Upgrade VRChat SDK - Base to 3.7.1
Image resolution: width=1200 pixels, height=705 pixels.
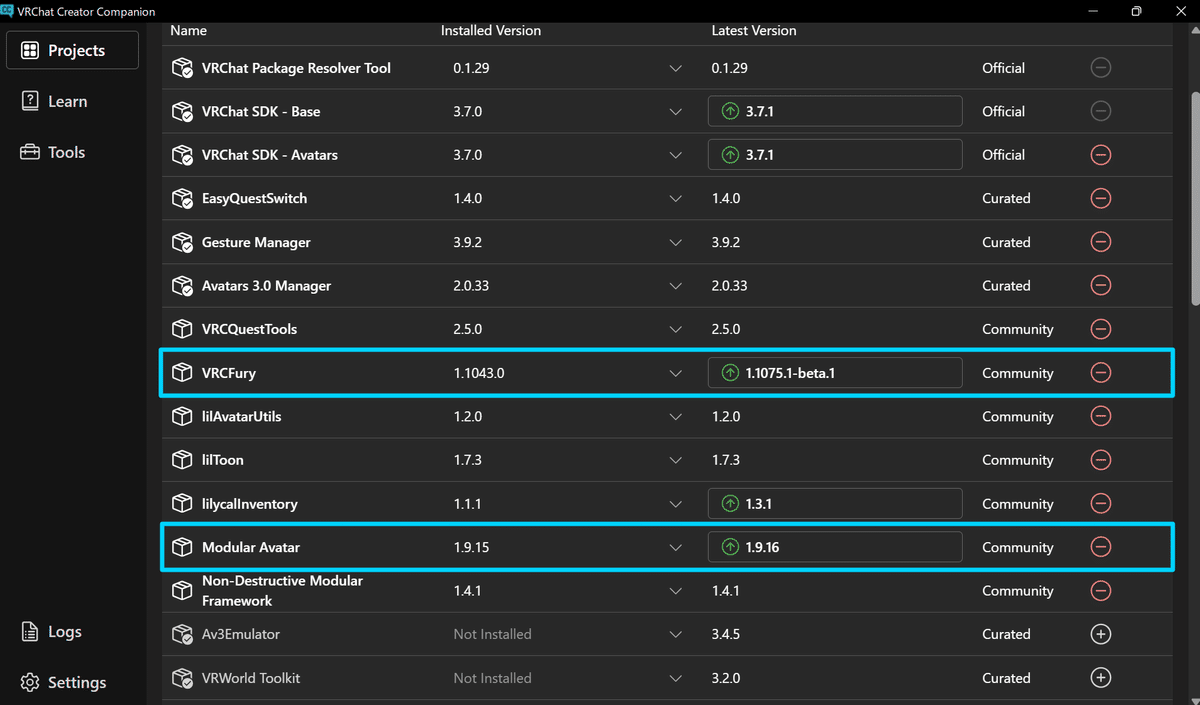tap(835, 111)
